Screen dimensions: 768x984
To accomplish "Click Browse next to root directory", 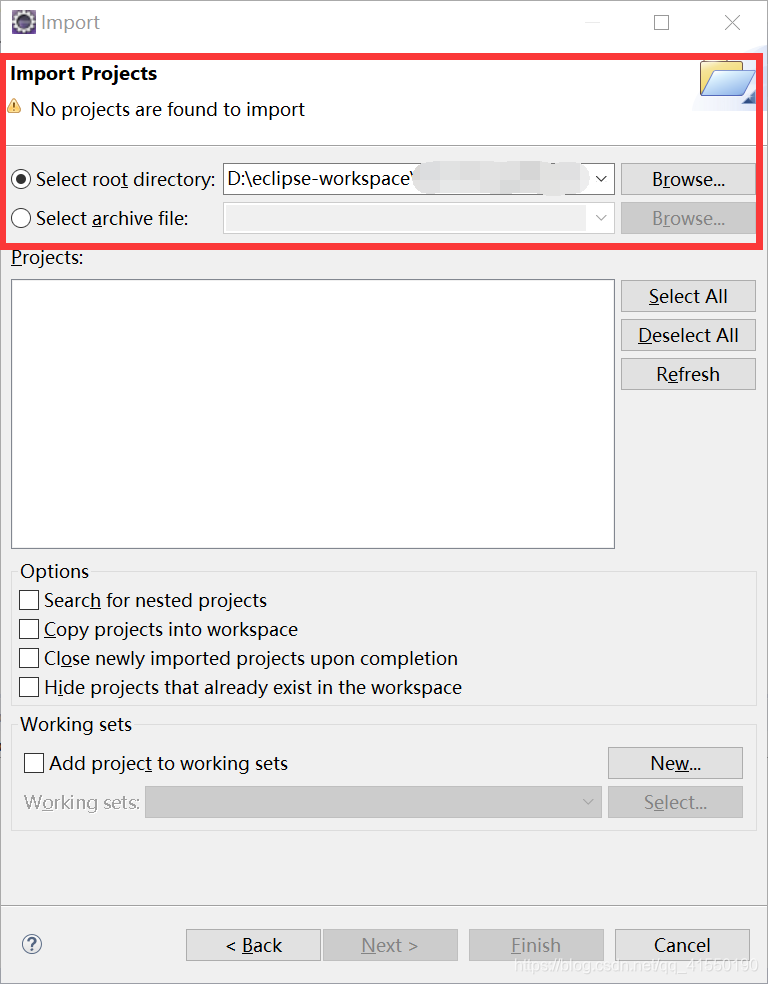I will [x=688, y=179].
